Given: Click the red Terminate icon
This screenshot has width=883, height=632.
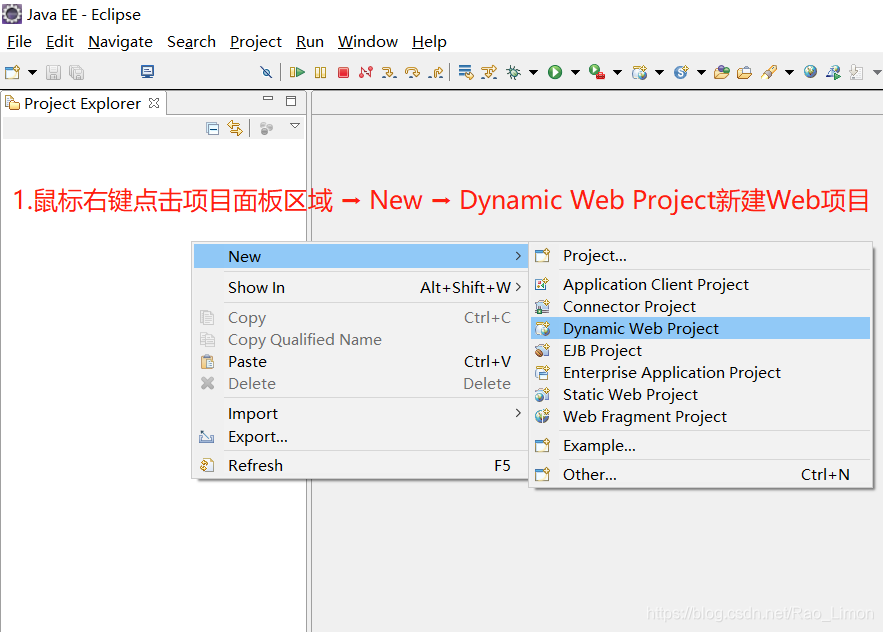Looking at the screenshot, I should pyautogui.click(x=343, y=72).
